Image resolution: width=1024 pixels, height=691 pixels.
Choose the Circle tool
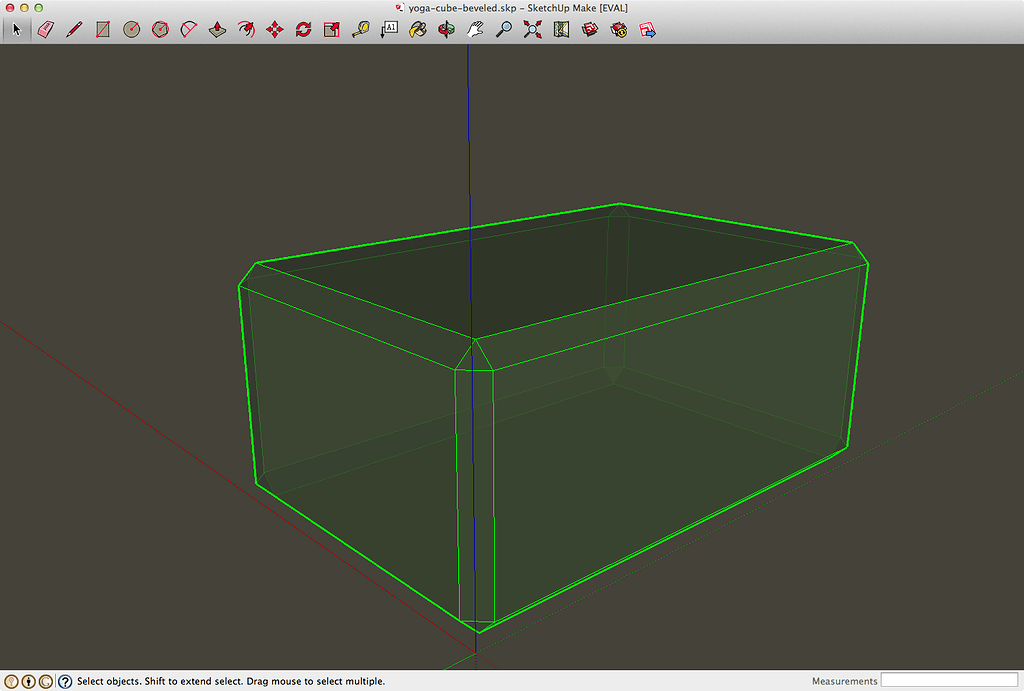tap(130, 29)
